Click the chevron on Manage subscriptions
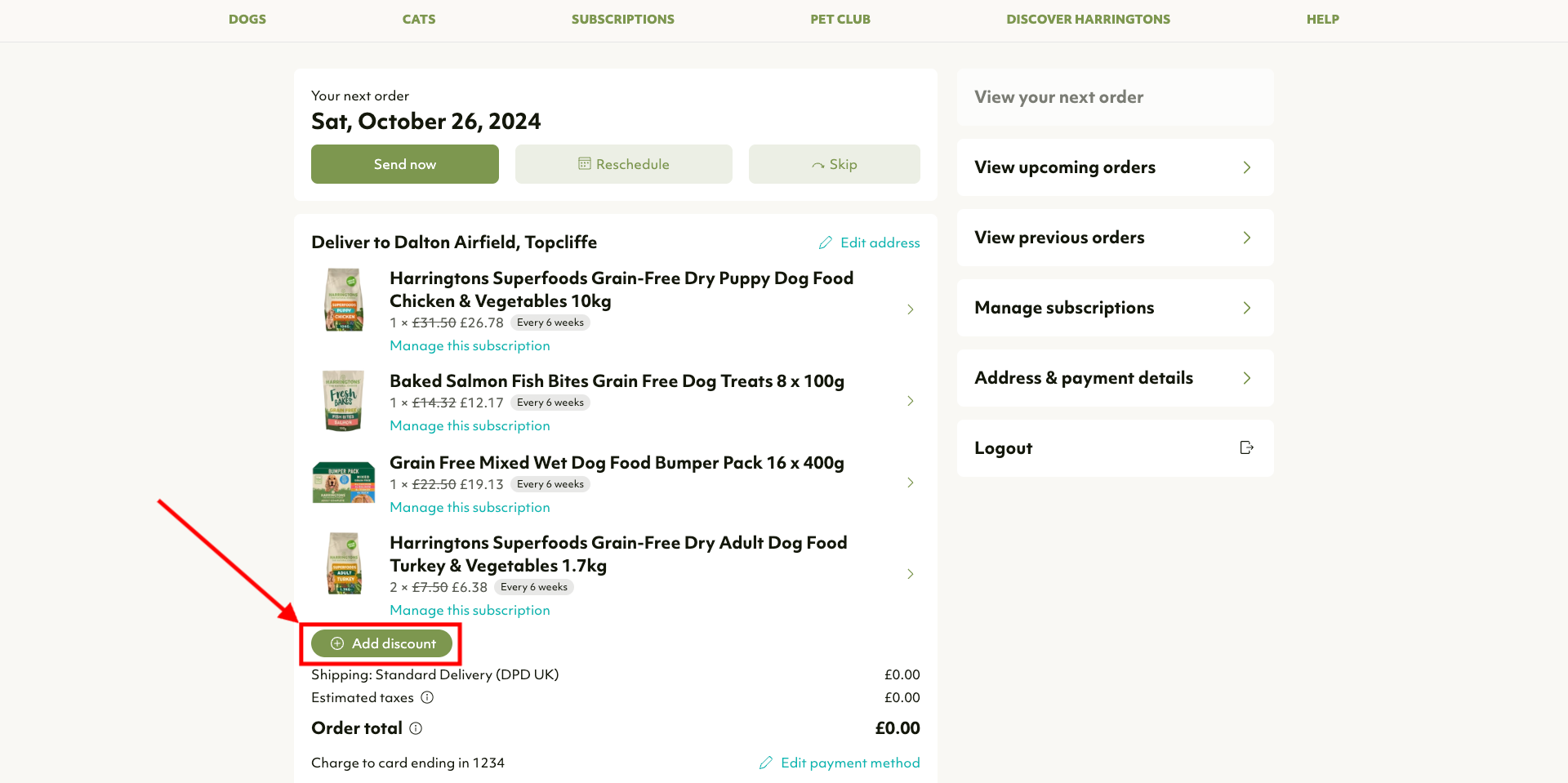 (1247, 308)
